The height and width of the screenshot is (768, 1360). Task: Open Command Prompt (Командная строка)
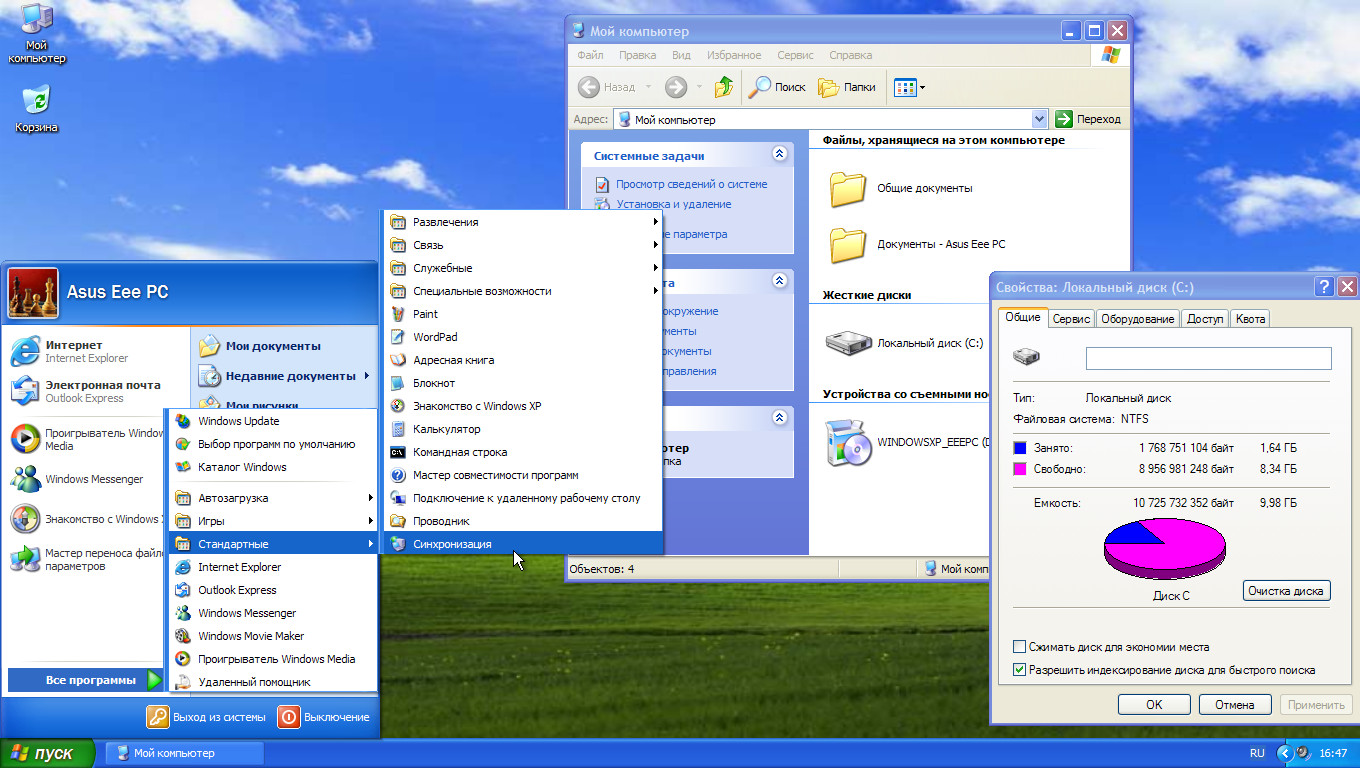pyautogui.click(x=459, y=452)
